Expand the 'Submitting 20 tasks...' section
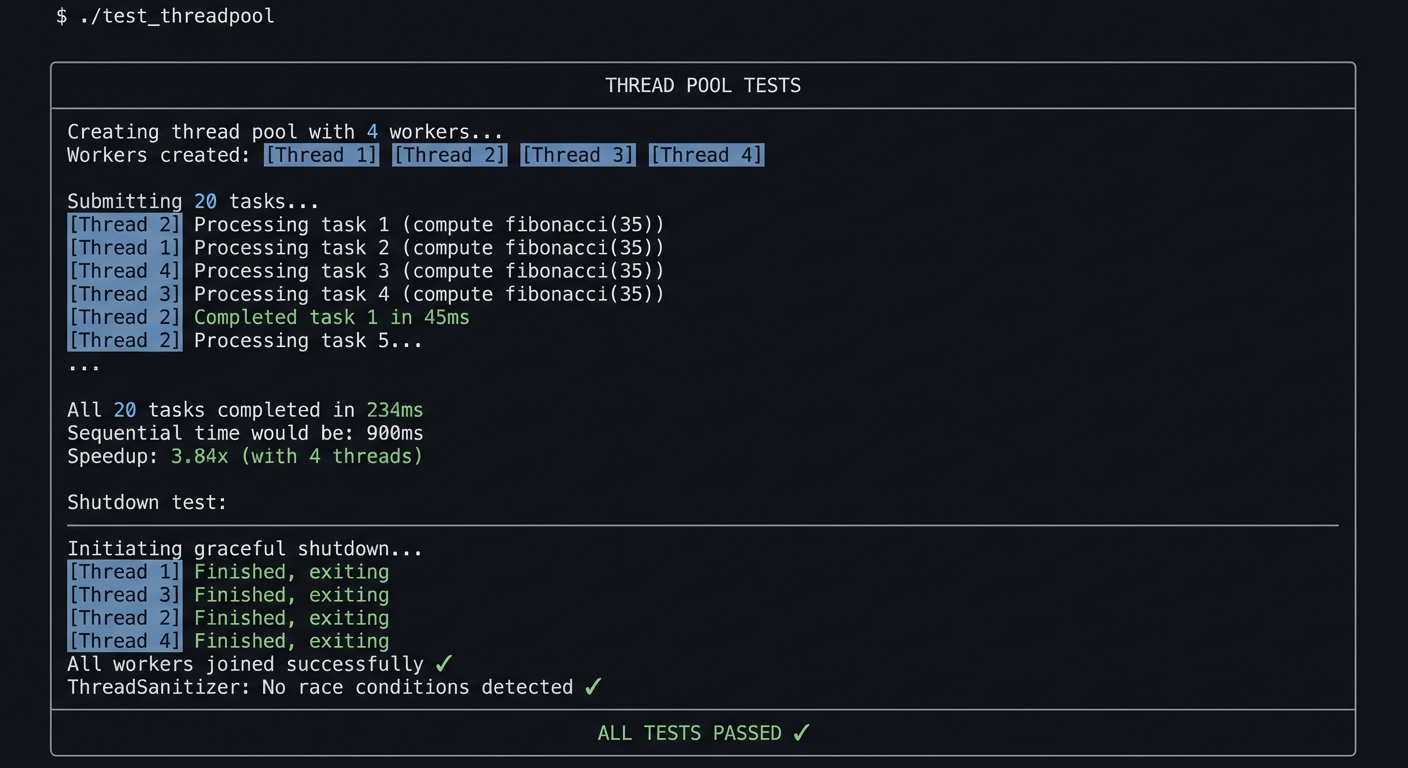This screenshot has width=1408, height=768. tap(192, 201)
